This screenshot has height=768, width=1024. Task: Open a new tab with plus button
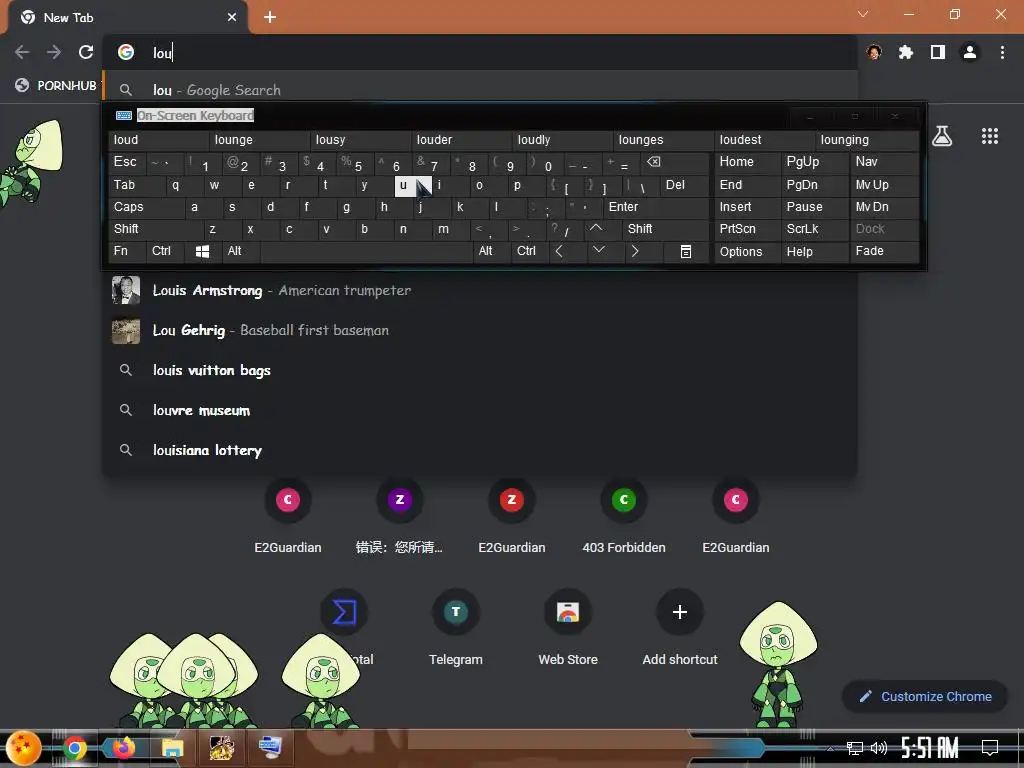(270, 17)
